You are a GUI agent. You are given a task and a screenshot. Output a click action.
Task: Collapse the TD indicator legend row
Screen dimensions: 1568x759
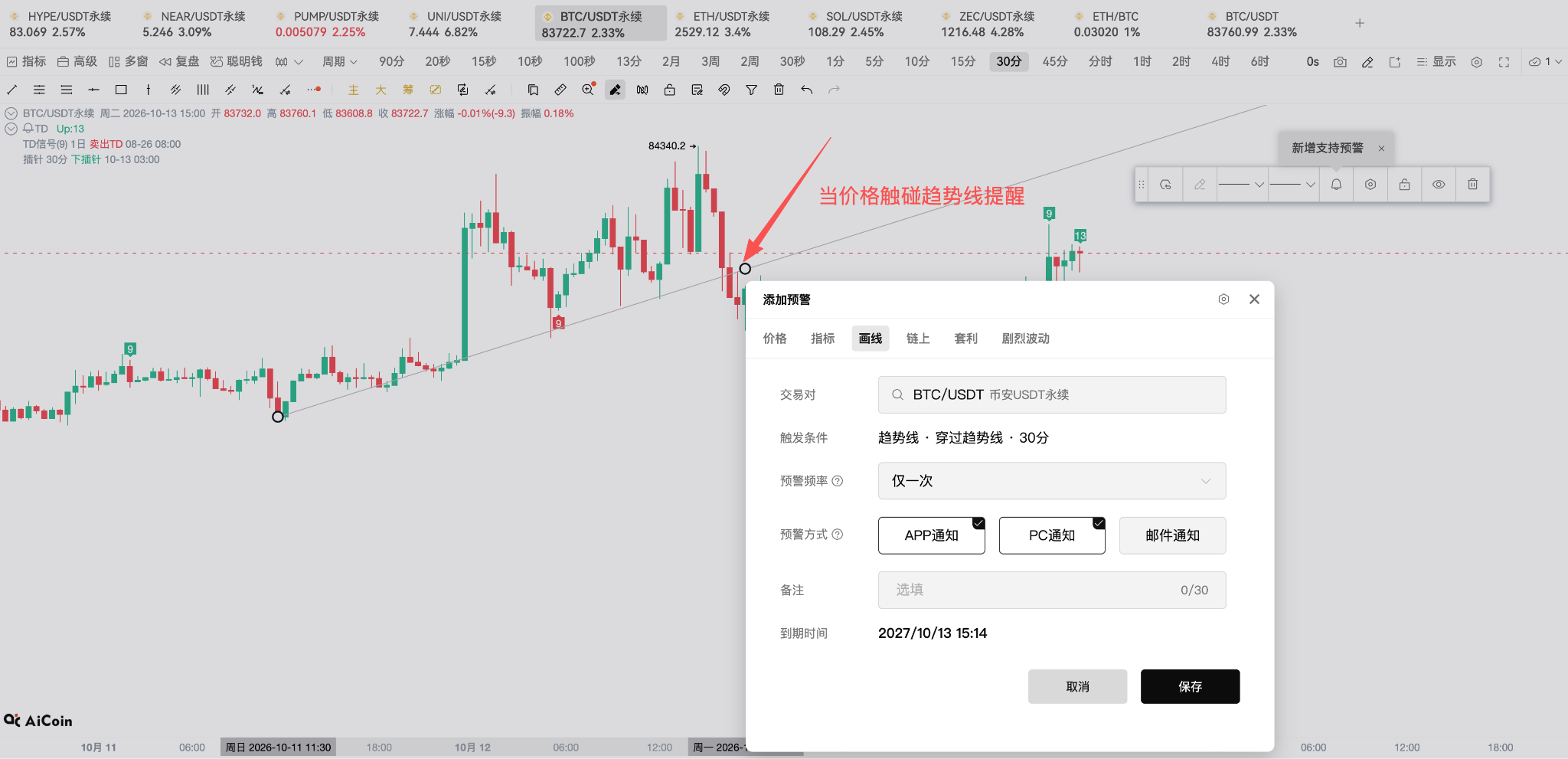11,129
